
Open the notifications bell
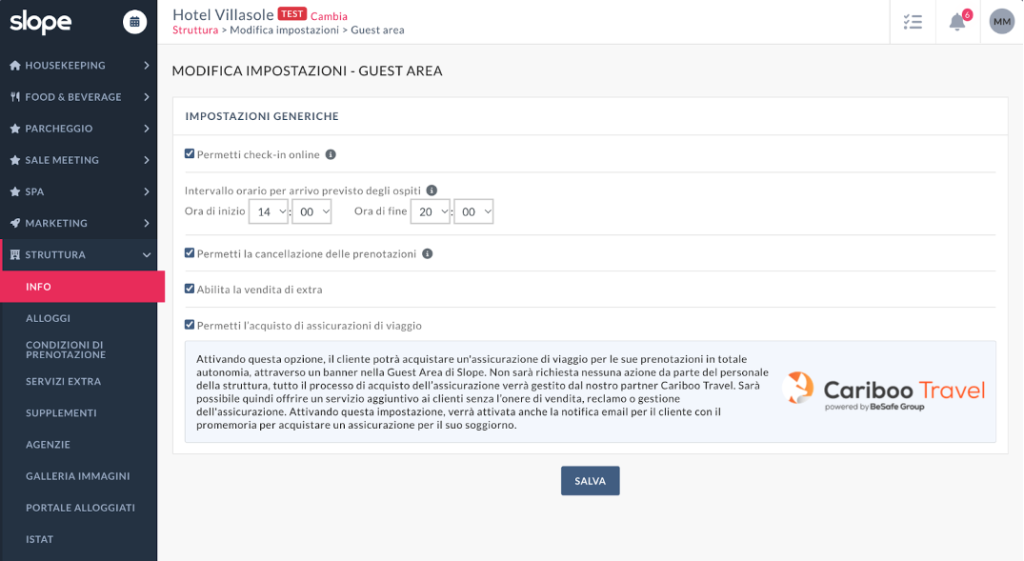(x=957, y=22)
